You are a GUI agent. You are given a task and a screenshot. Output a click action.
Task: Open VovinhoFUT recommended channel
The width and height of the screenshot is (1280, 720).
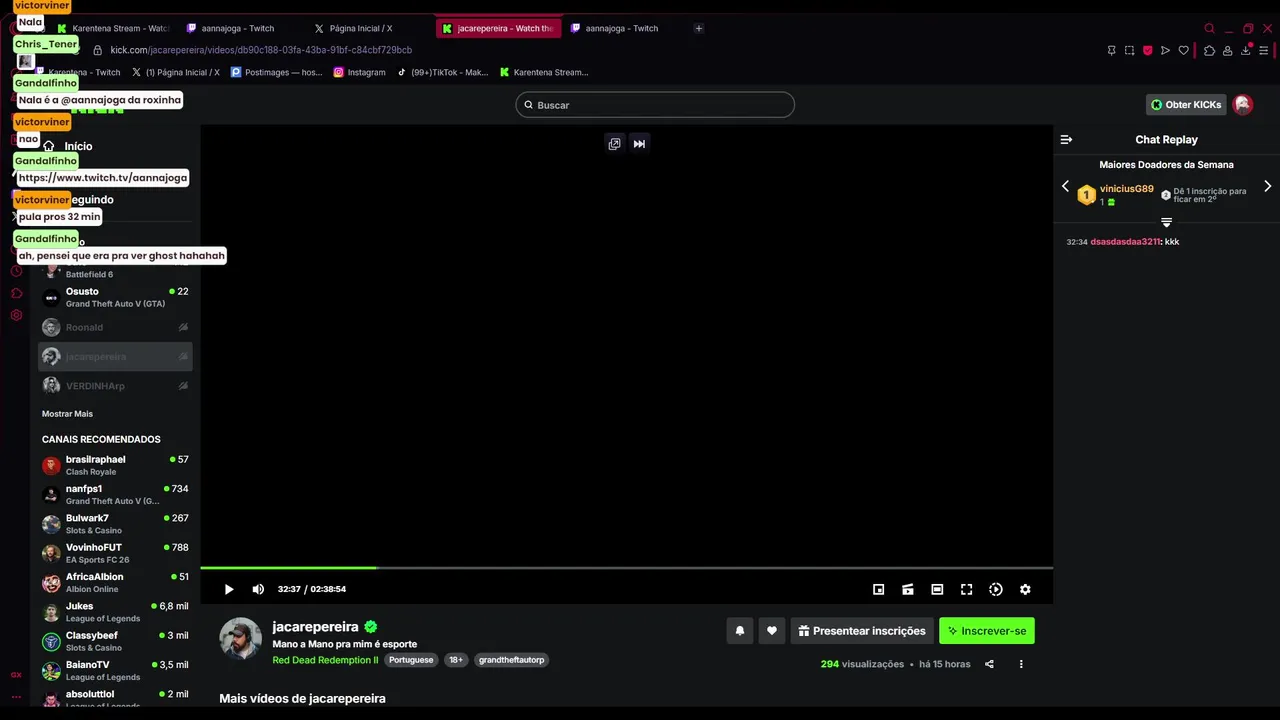(115, 553)
